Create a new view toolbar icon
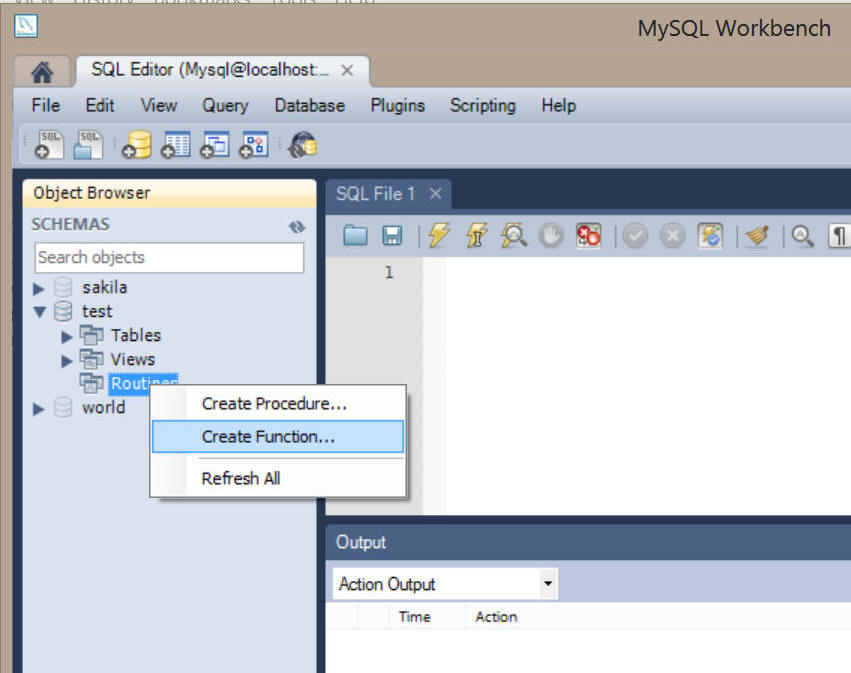The width and height of the screenshot is (851, 673). (215, 145)
